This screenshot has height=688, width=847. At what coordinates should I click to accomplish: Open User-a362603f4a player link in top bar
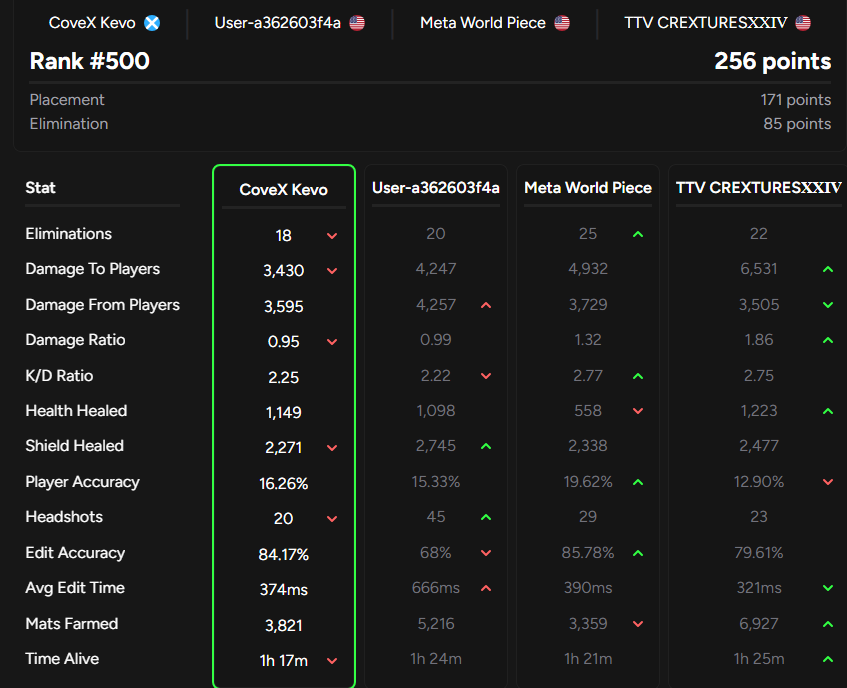[278, 23]
